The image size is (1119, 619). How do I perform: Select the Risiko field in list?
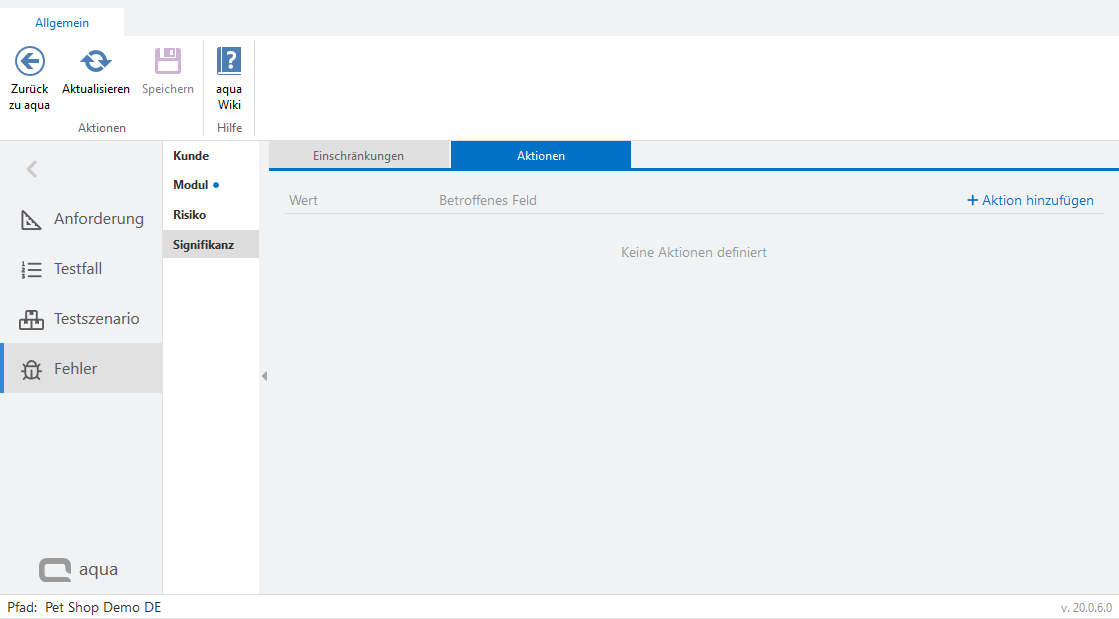189,215
